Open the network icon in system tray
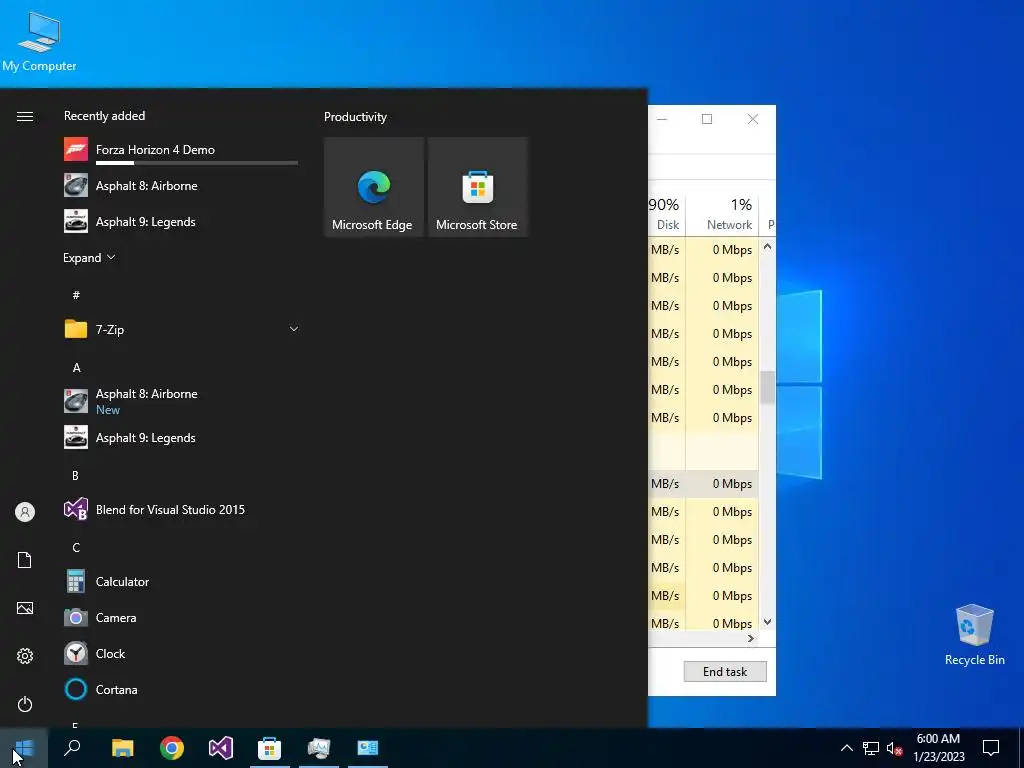 click(871, 748)
